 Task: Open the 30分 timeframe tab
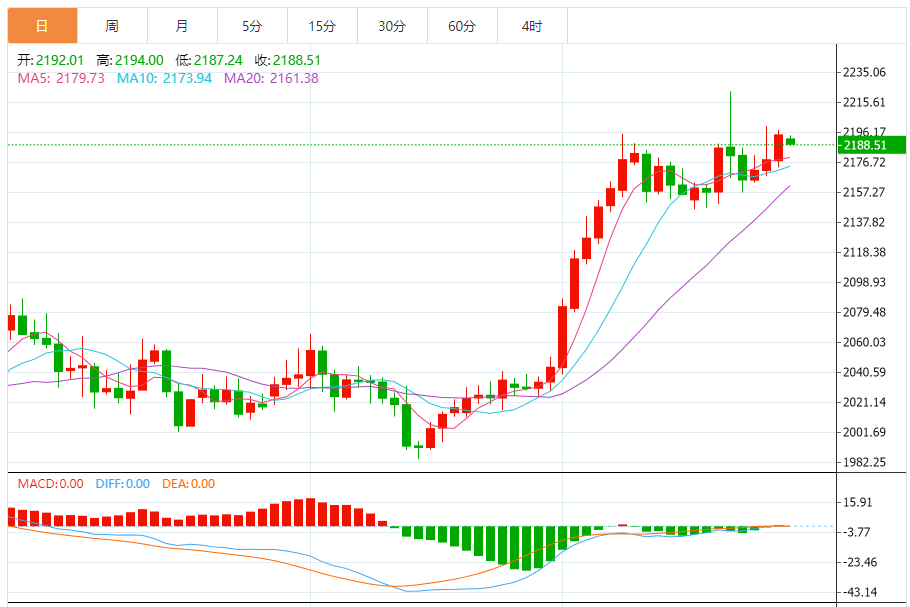tap(392, 26)
